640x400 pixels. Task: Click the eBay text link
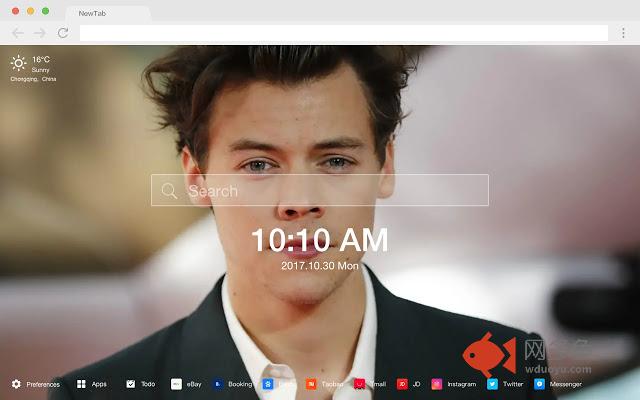pos(194,384)
